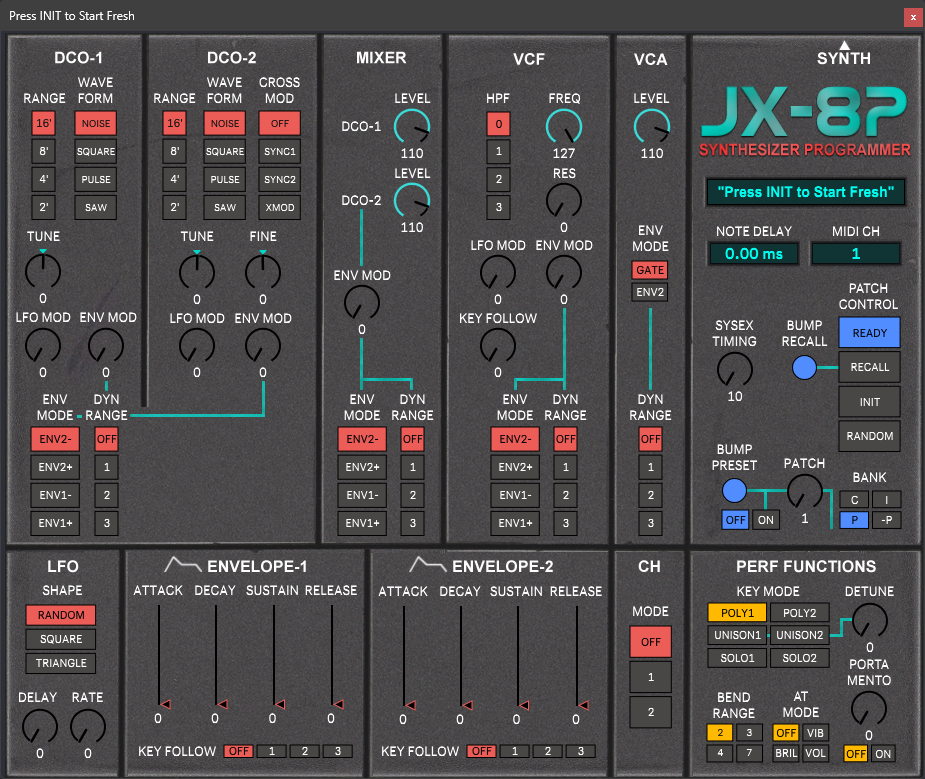Set VCF env mode to ENV1-
The height and width of the screenshot is (779, 925).
point(515,495)
